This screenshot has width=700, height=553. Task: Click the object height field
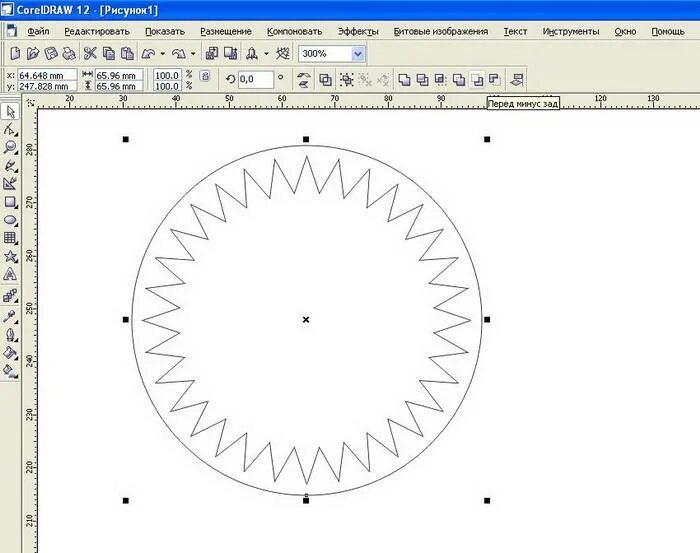click(119, 86)
